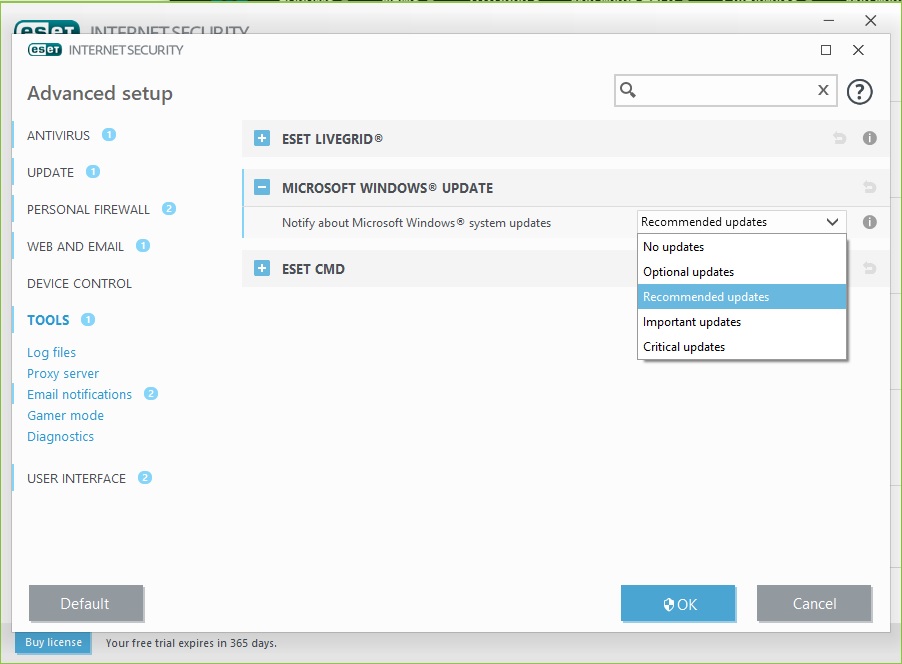Open Proxy server settings

(x=63, y=373)
